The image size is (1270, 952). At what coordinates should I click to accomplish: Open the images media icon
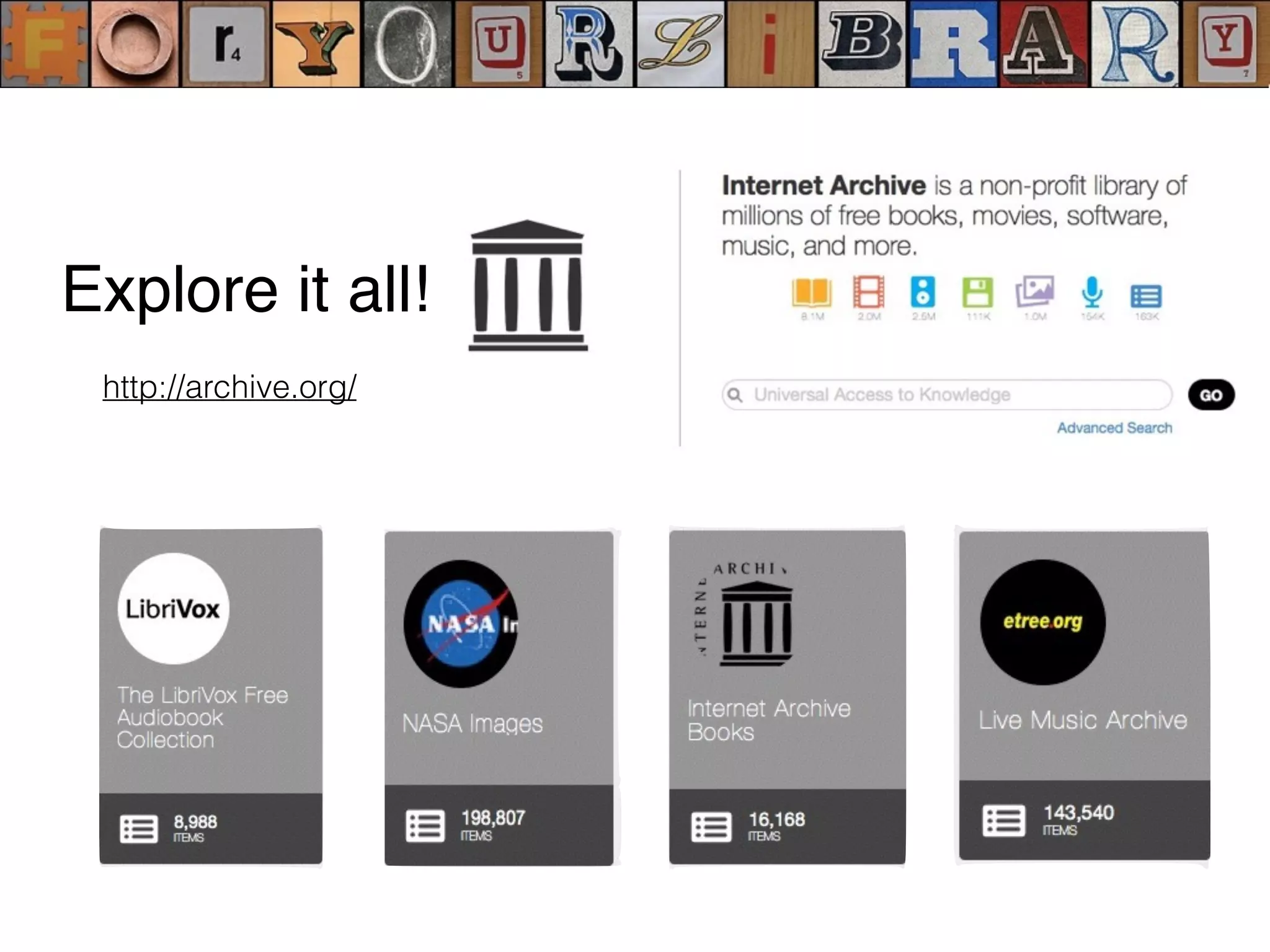point(1034,291)
